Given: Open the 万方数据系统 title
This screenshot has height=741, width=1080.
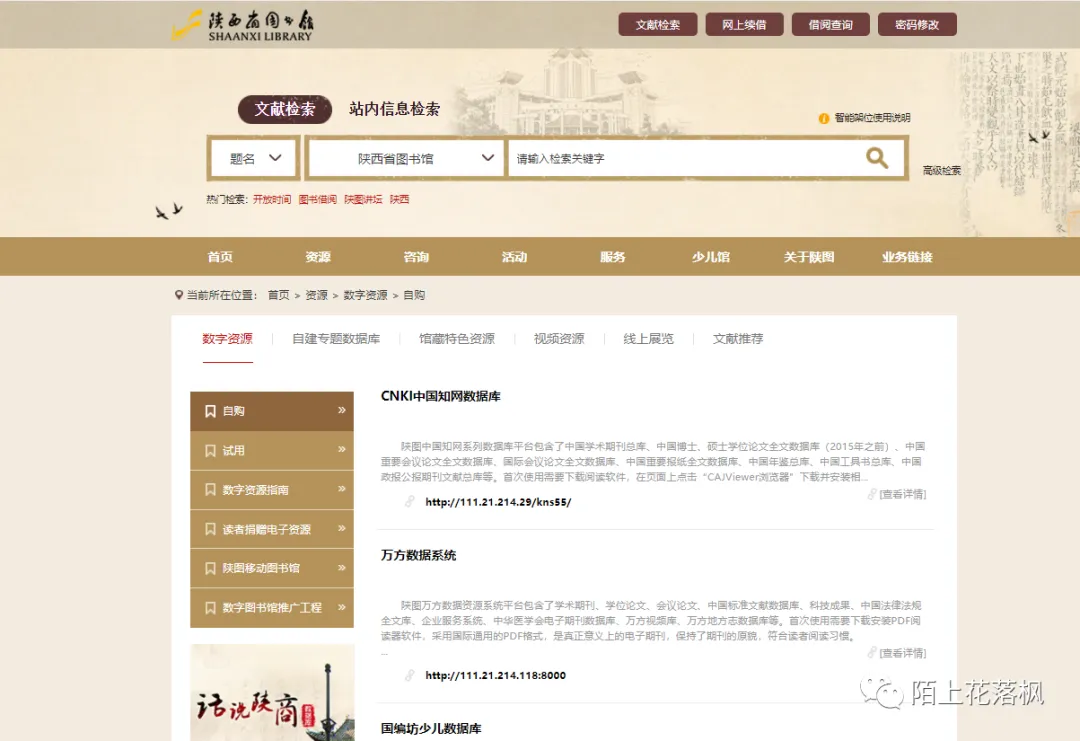Looking at the screenshot, I should [x=418, y=555].
